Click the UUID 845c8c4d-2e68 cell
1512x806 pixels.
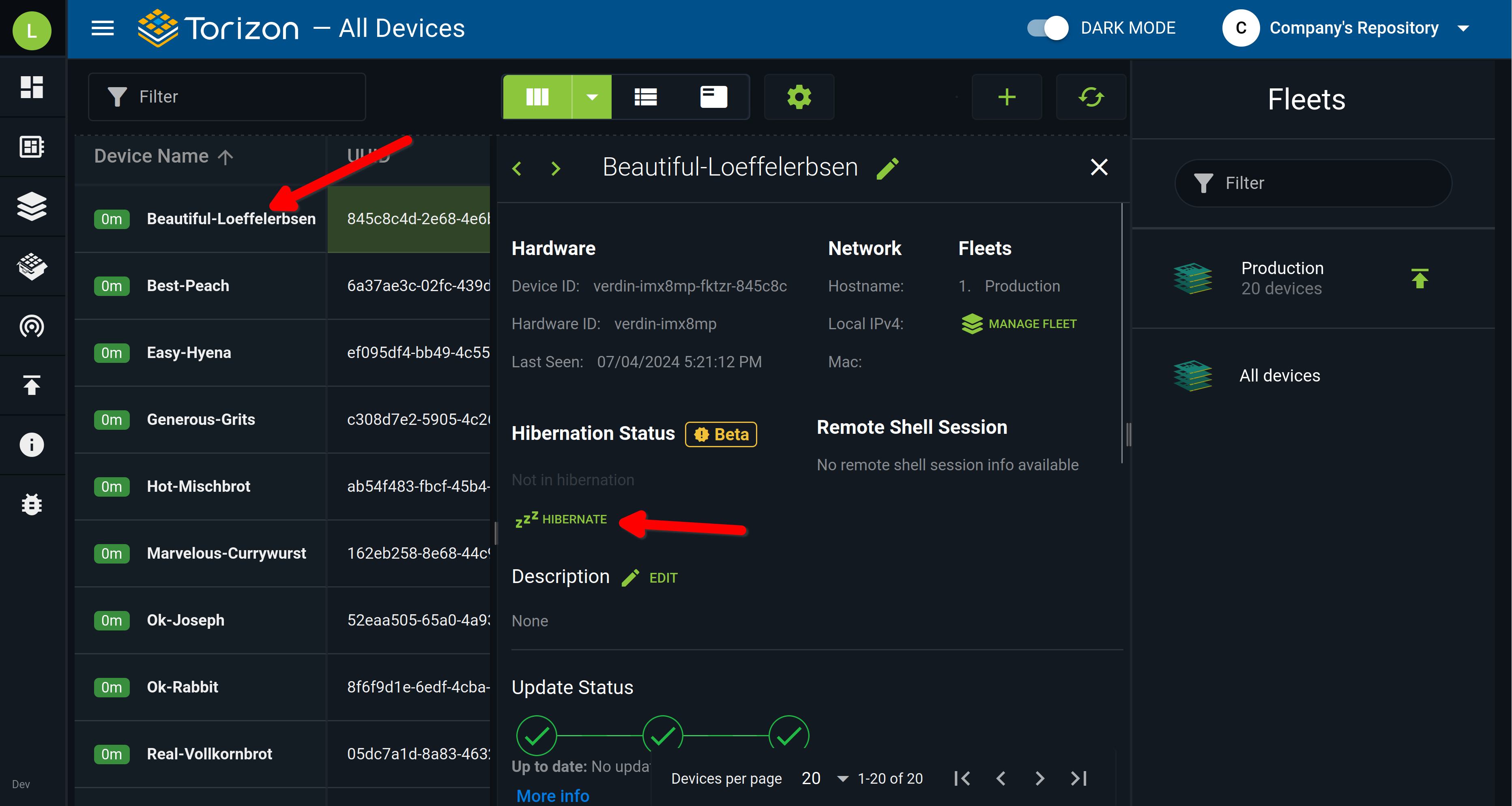pyautogui.click(x=408, y=219)
